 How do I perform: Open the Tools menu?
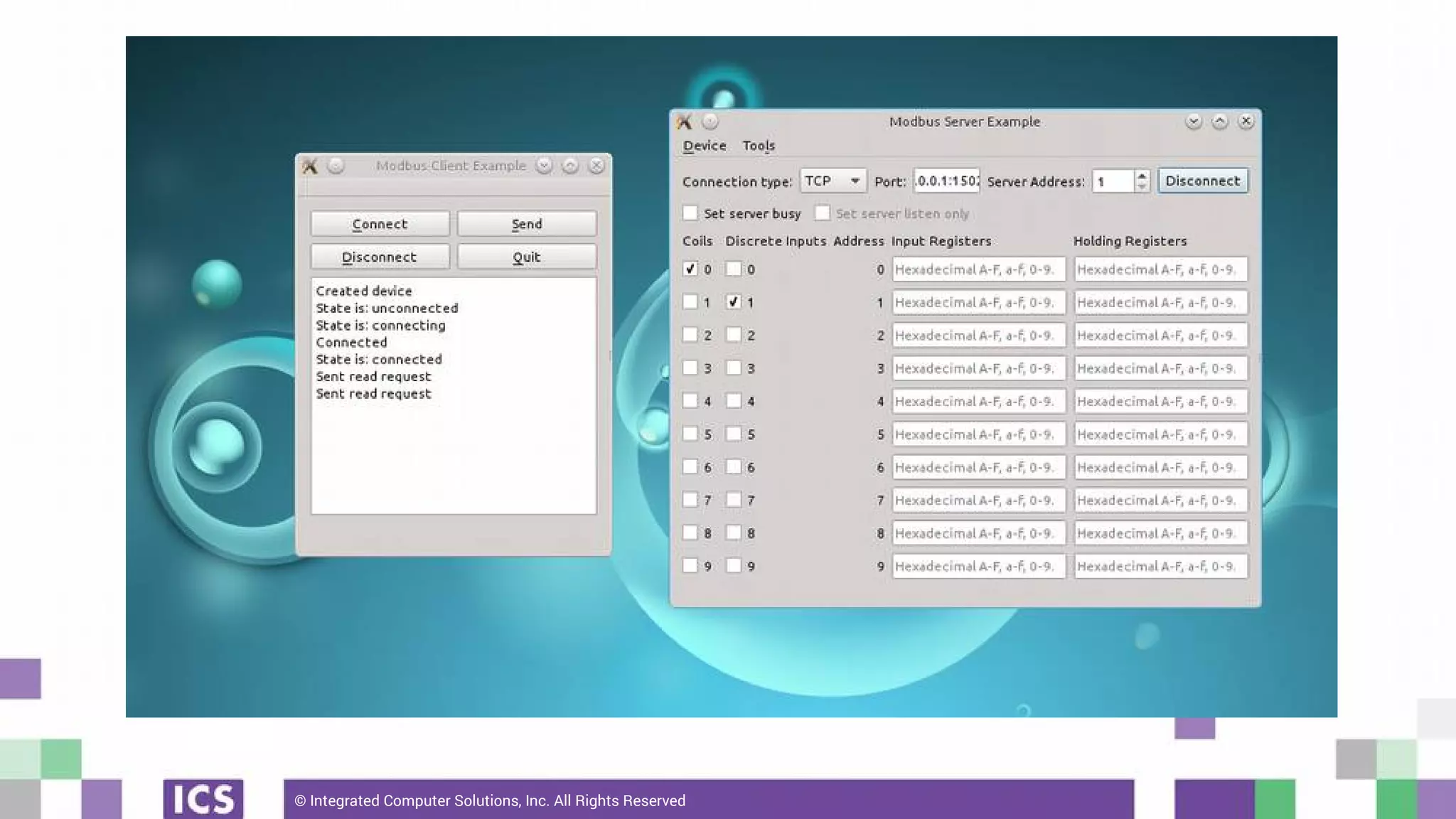coord(759,146)
